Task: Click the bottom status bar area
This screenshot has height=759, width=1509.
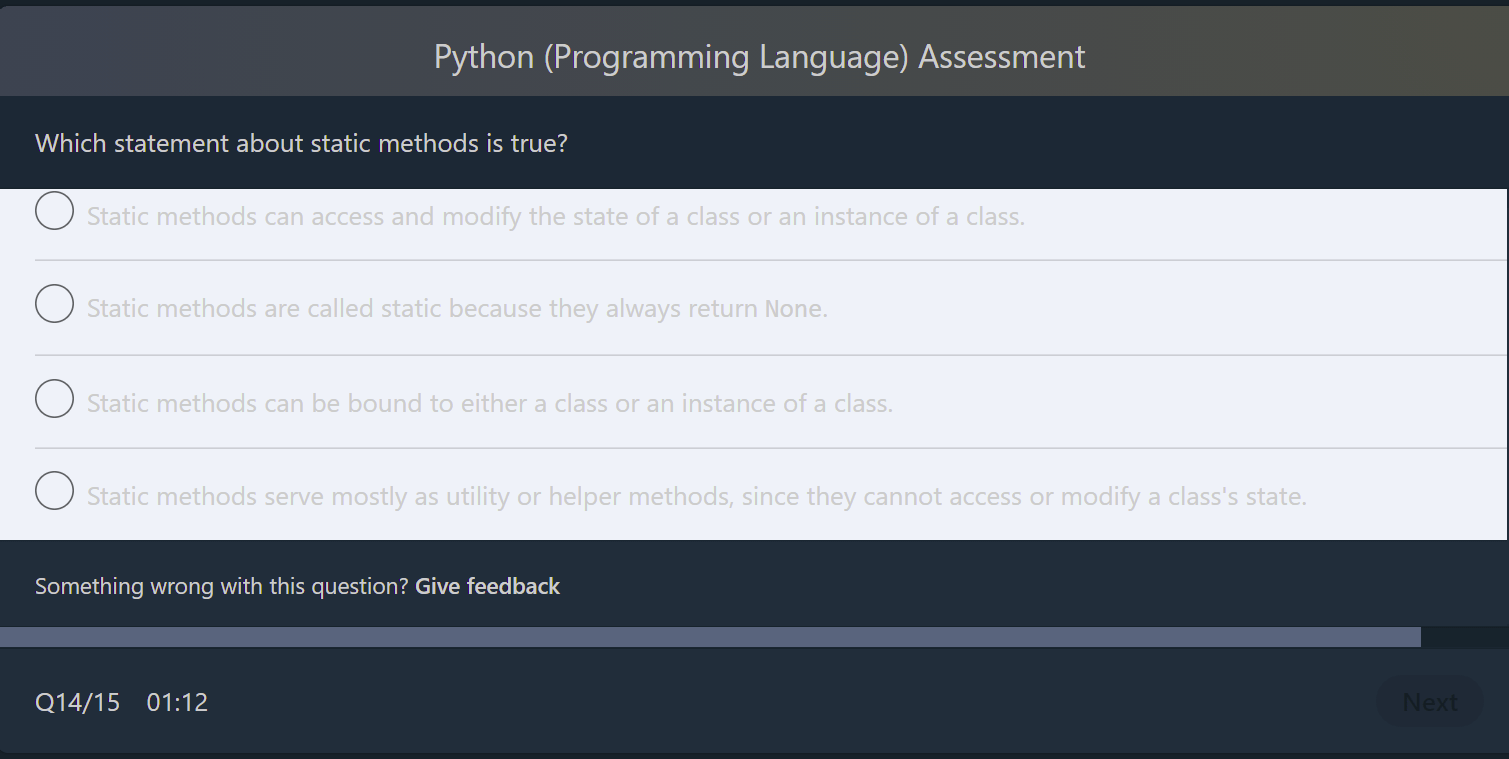Action: 754,702
